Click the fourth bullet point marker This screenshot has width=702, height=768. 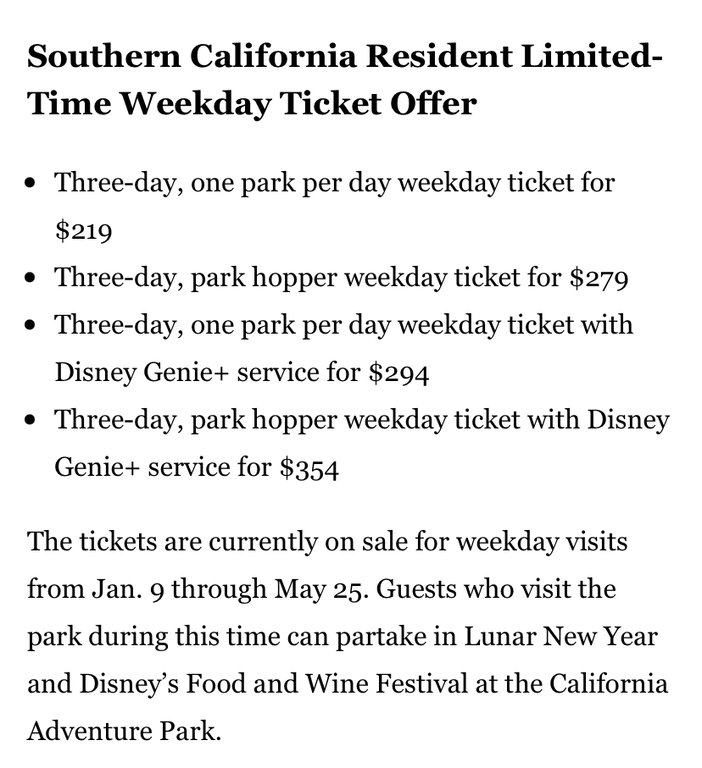point(34,421)
